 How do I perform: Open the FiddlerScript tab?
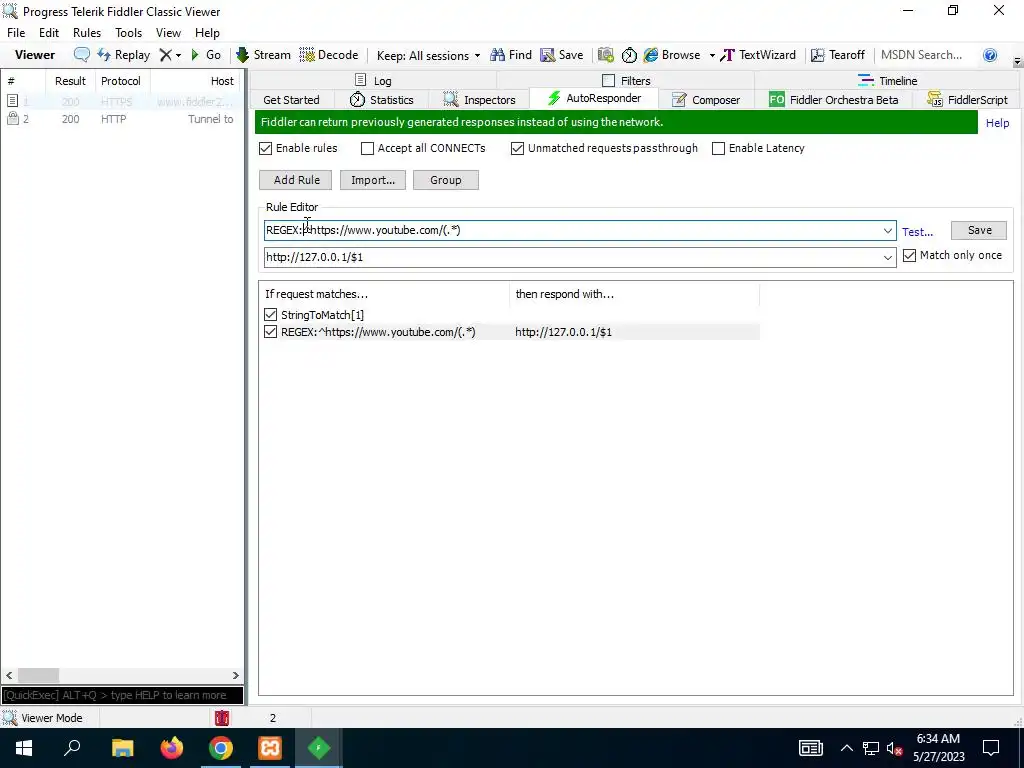pyautogui.click(x=968, y=100)
